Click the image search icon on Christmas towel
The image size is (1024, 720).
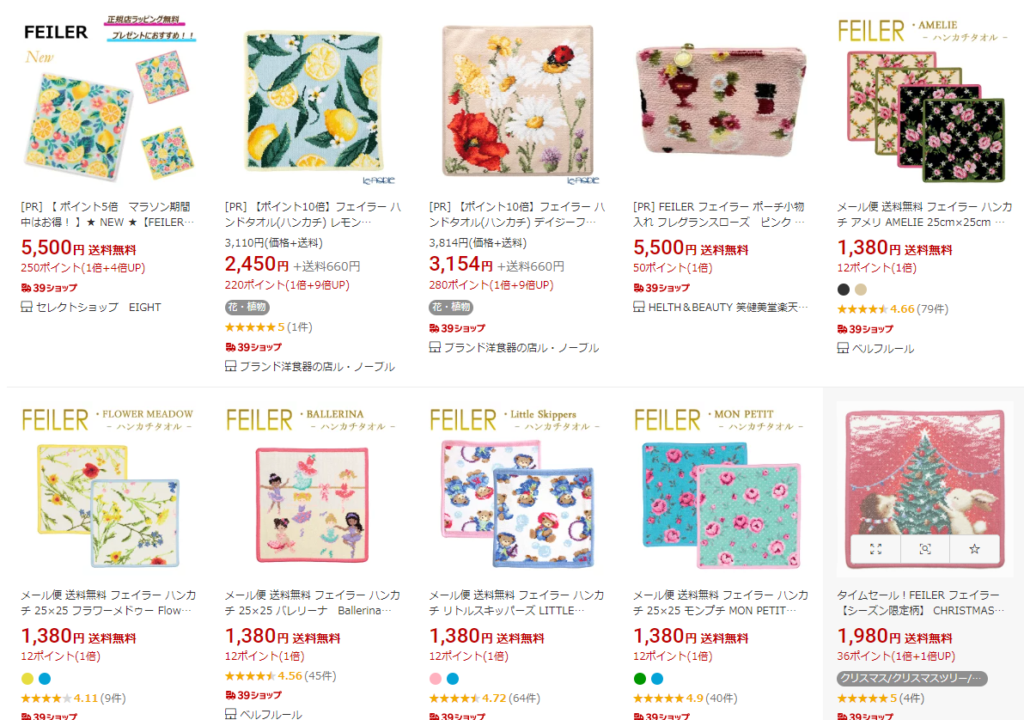(925, 548)
